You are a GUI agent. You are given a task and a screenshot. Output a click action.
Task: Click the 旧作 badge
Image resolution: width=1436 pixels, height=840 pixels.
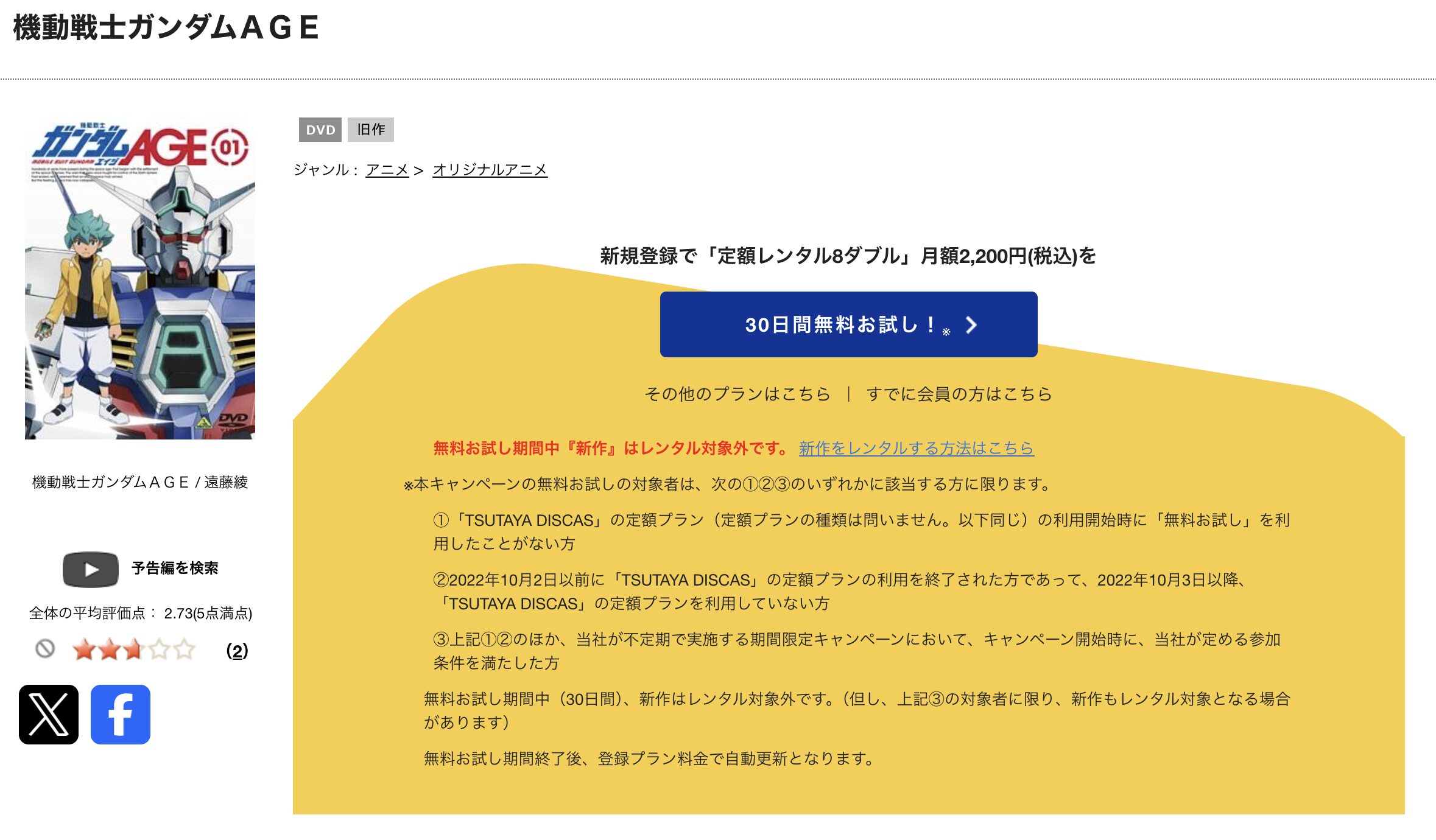tap(371, 130)
